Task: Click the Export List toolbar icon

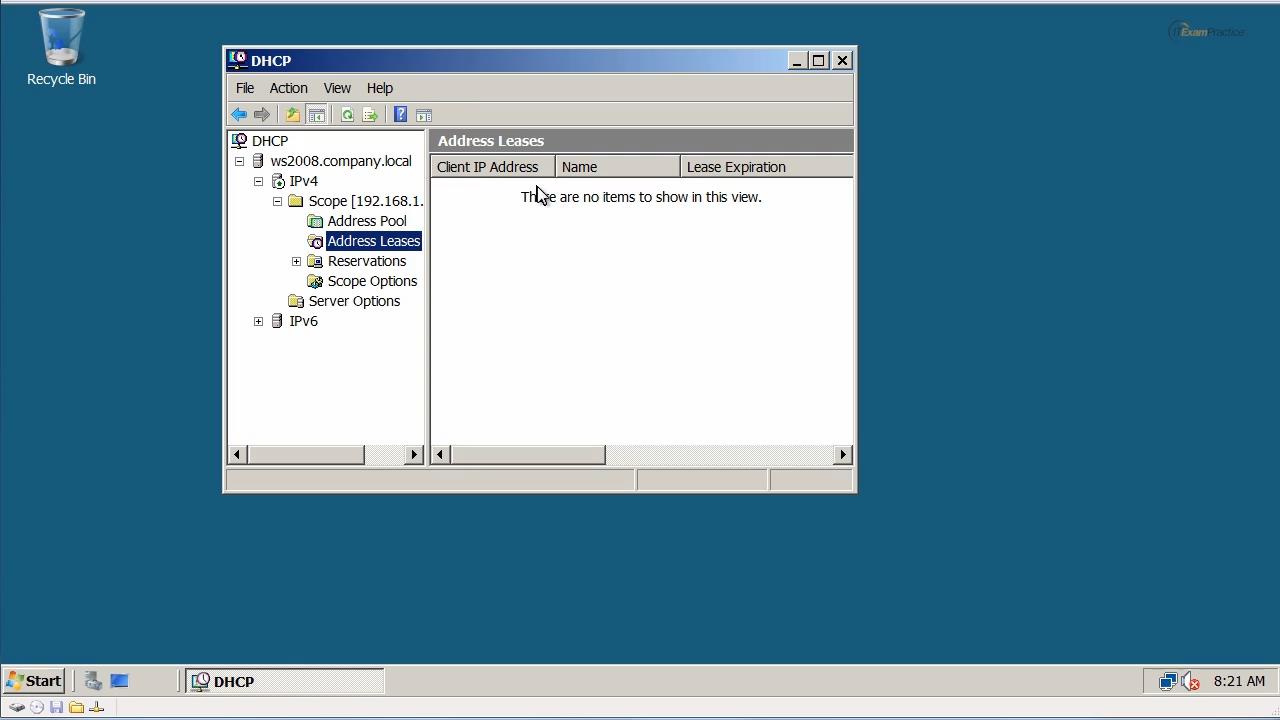Action: 370,115
